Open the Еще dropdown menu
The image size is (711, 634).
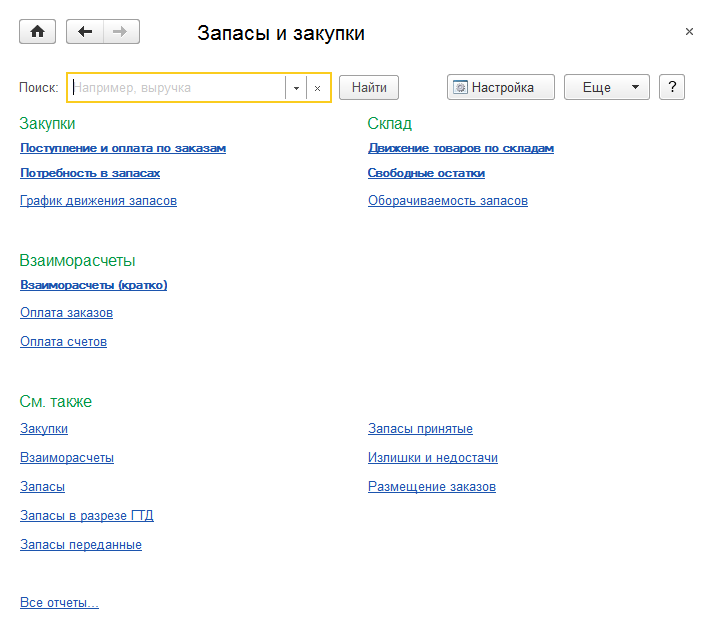tap(607, 87)
